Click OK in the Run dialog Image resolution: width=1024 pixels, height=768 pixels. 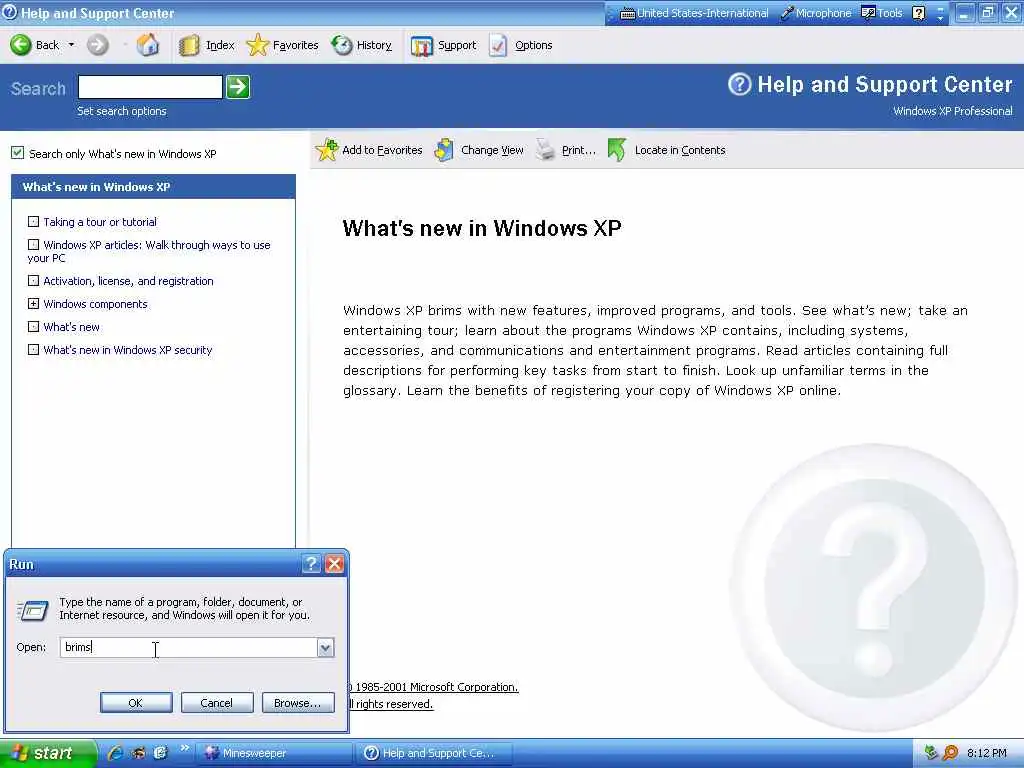tap(136, 703)
